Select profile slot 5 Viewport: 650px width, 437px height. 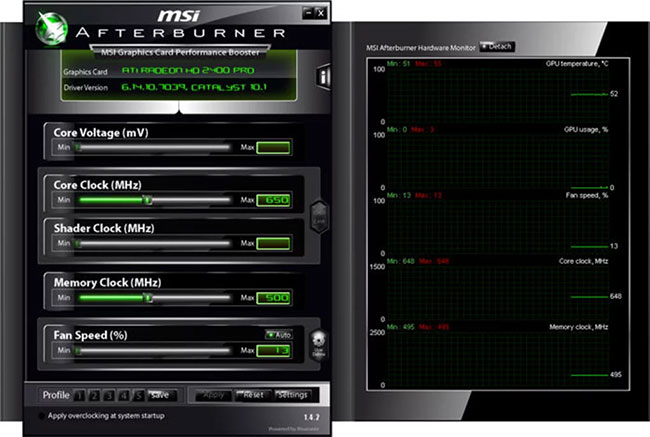tap(138, 396)
